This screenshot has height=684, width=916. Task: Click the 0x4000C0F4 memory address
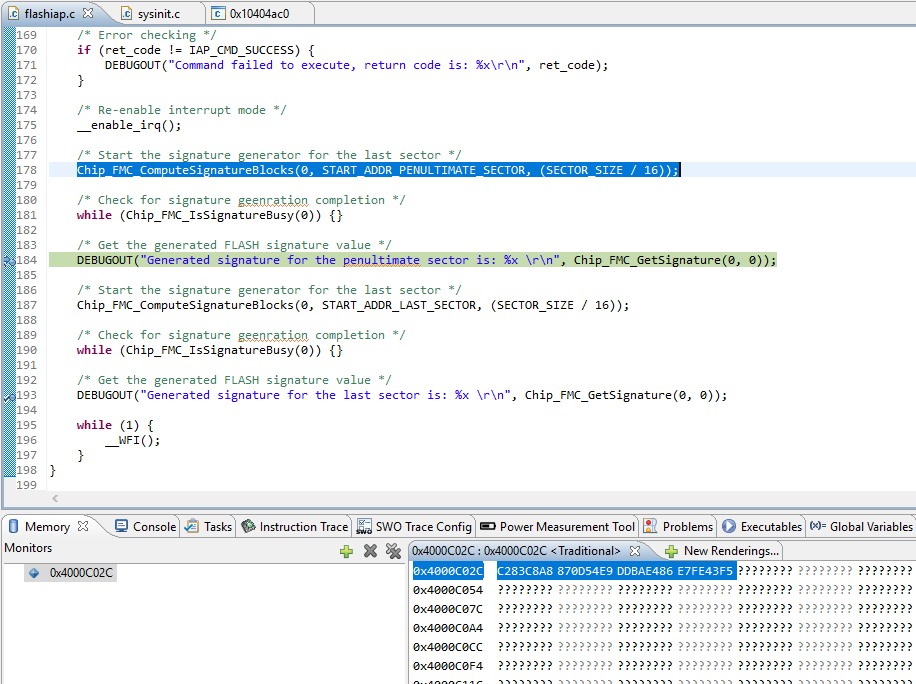(x=448, y=666)
